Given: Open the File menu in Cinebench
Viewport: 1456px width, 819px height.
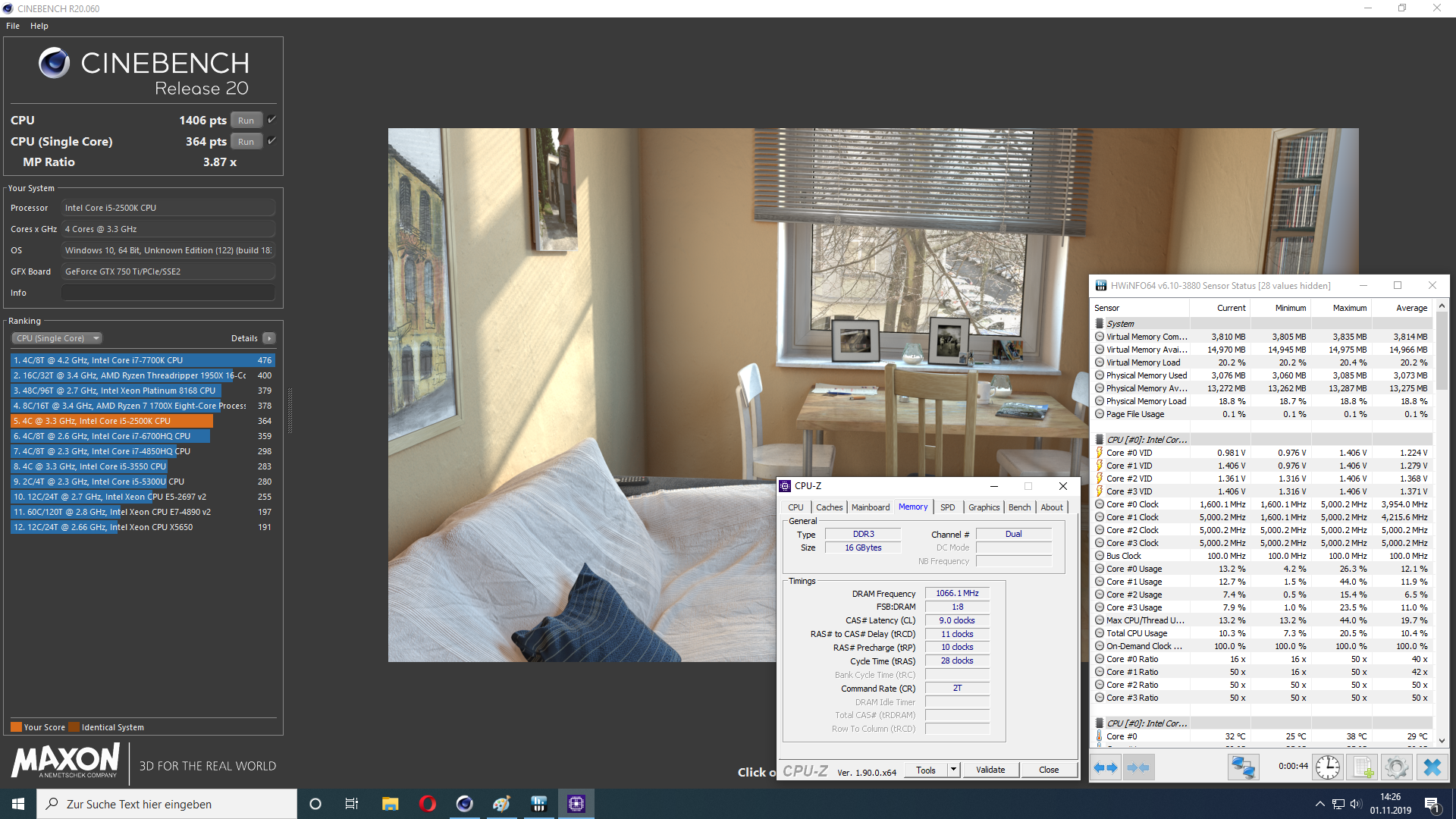Looking at the screenshot, I should [x=13, y=26].
